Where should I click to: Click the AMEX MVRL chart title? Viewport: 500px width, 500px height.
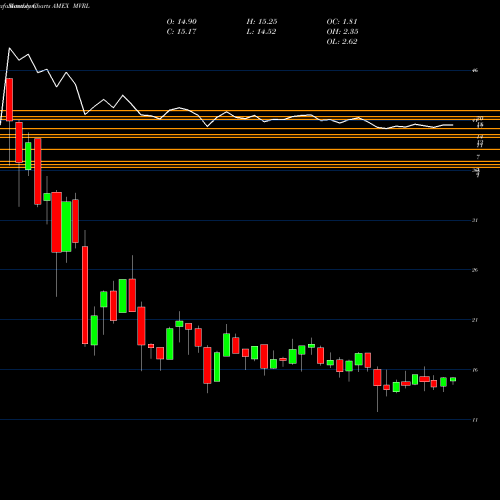[x=71, y=6]
